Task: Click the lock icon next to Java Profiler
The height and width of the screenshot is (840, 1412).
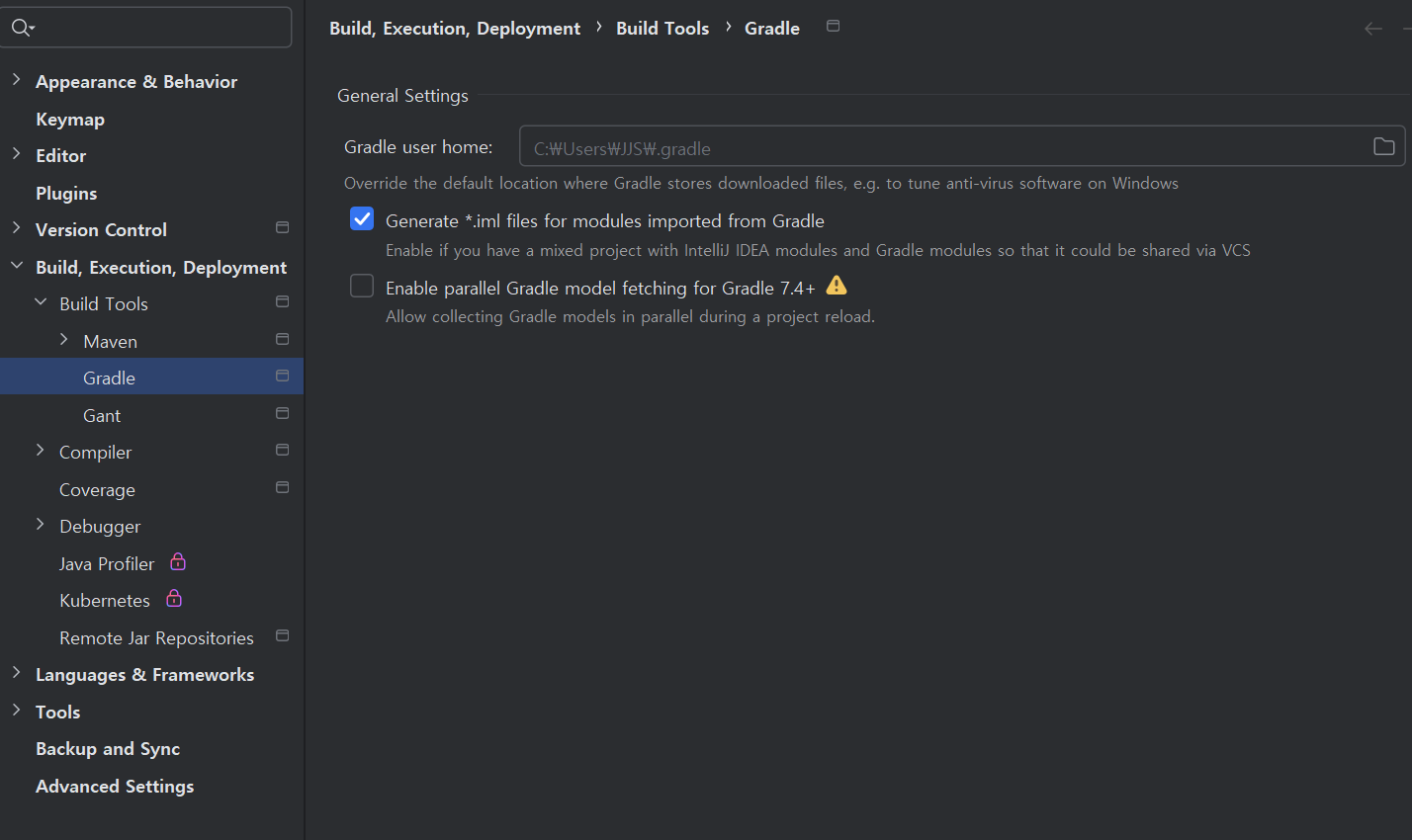Action: pyautogui.click(x=178, y=562)
